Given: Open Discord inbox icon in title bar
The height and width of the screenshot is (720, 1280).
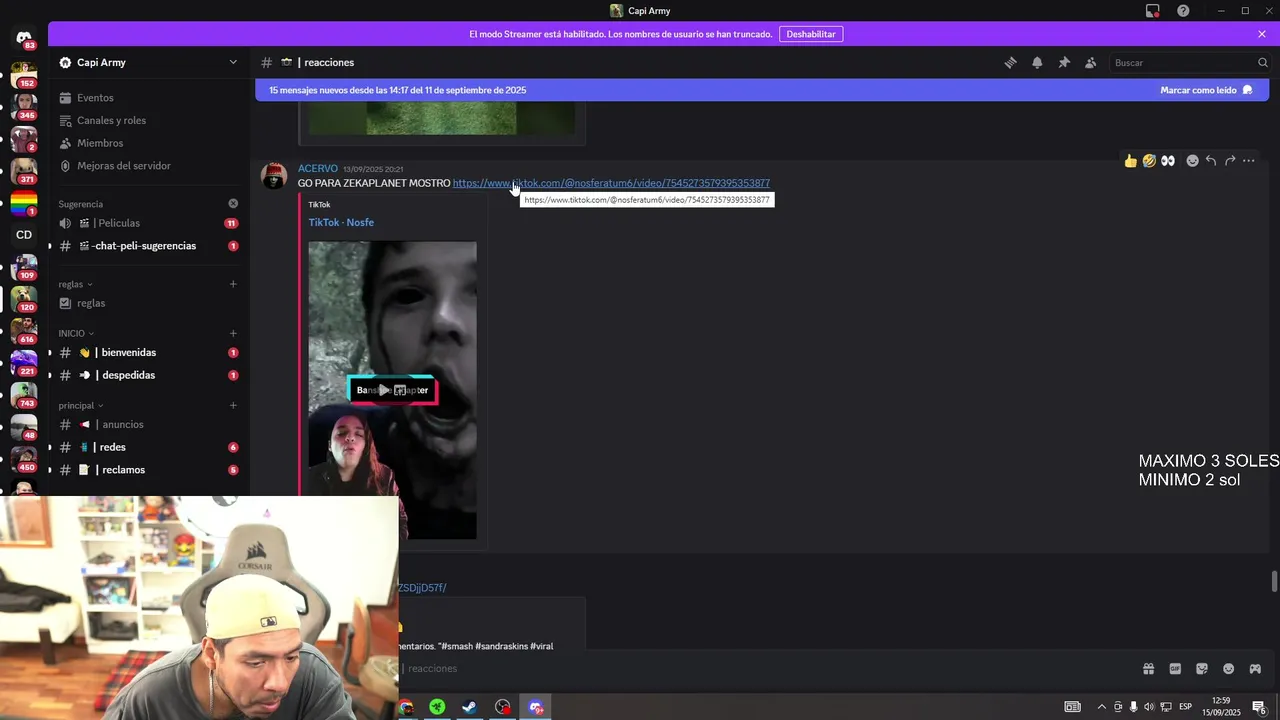Looking at the screenshot, I should pyautogui.click(x=1153, y=11).
